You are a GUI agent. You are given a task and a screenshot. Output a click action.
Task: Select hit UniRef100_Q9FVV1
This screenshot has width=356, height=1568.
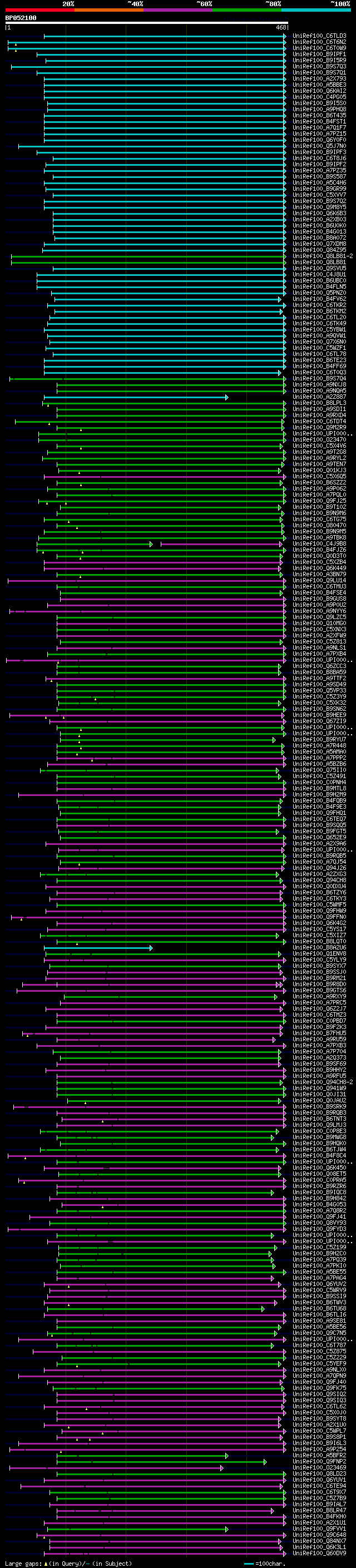tap(319, 1529)
